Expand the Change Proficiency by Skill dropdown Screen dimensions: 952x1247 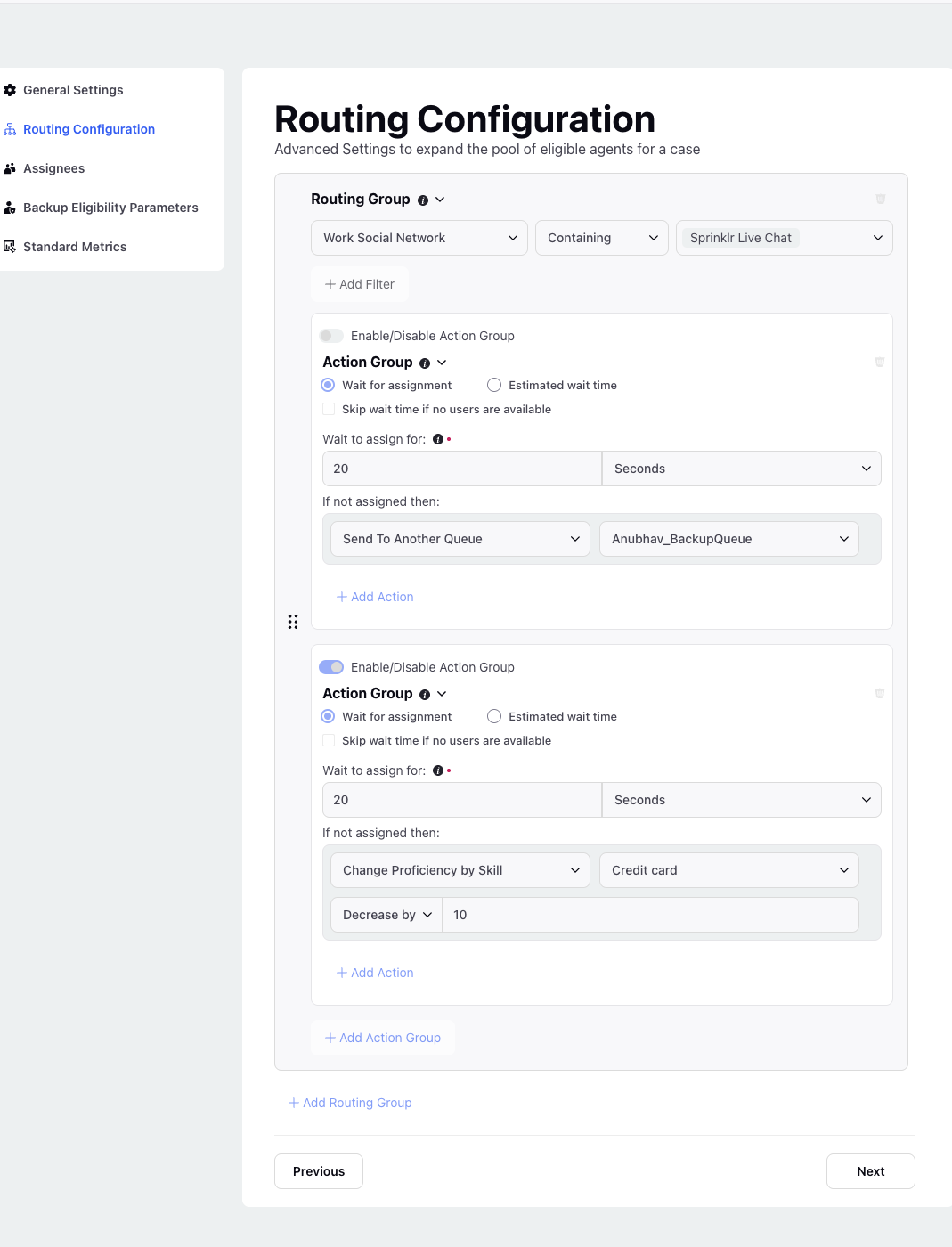coord(460,870)
